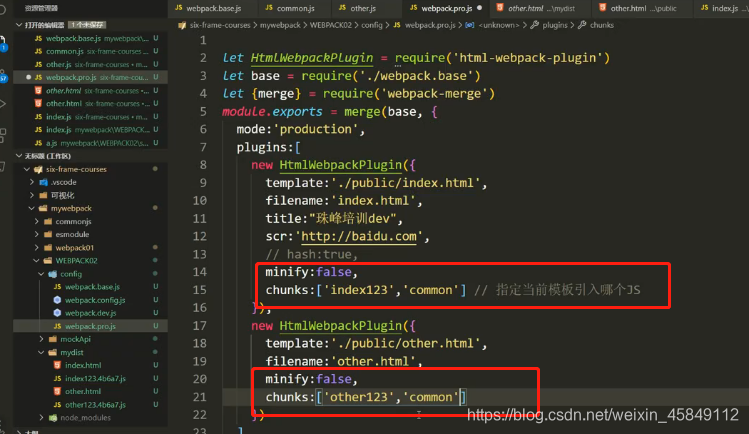Click HTML5 icon of index.html in mydist

pyautogui.click(x=57, y=365)
